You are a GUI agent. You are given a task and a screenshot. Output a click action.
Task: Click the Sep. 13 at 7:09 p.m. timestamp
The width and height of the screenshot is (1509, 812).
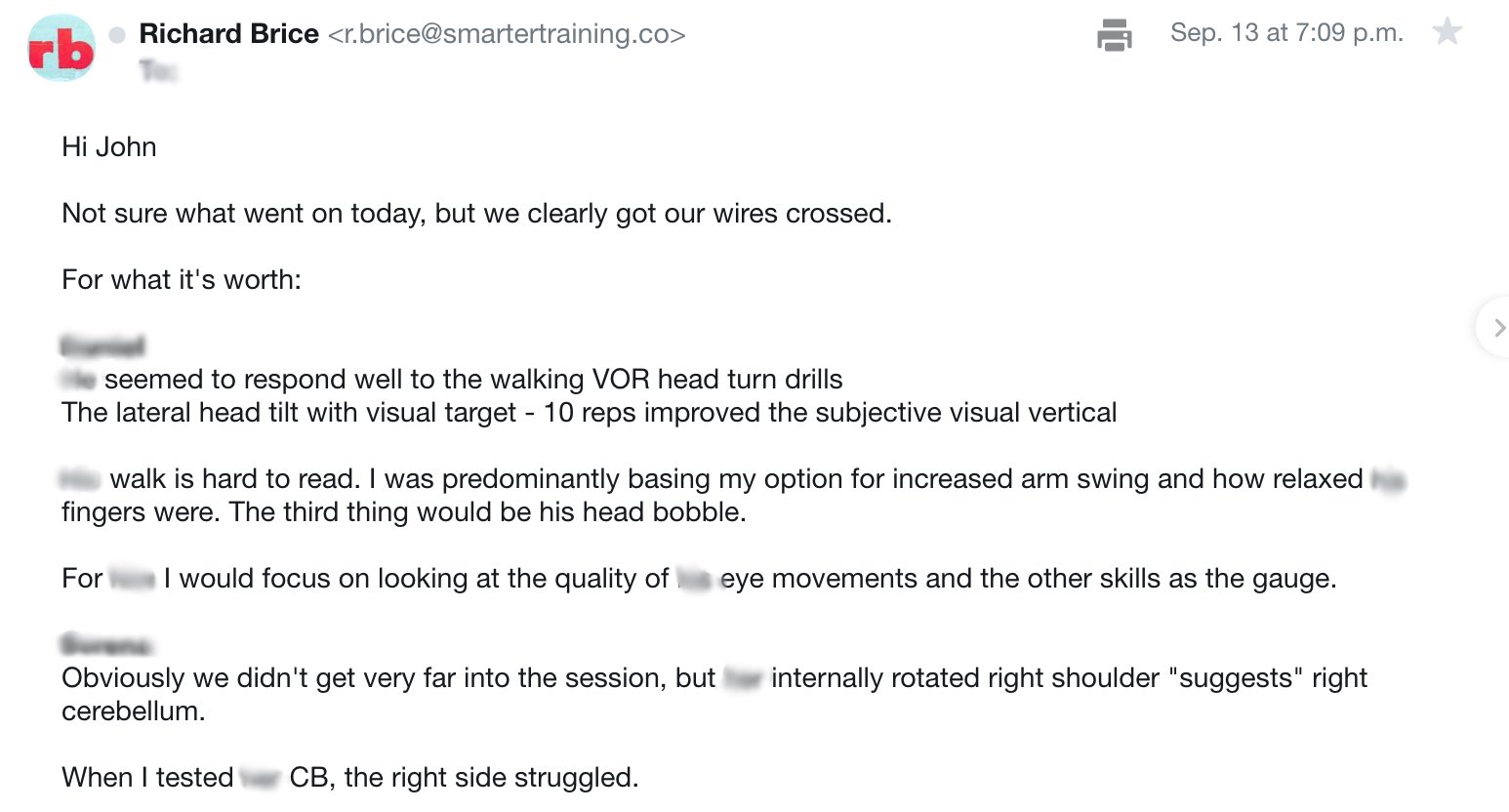tap(1286, 33)
